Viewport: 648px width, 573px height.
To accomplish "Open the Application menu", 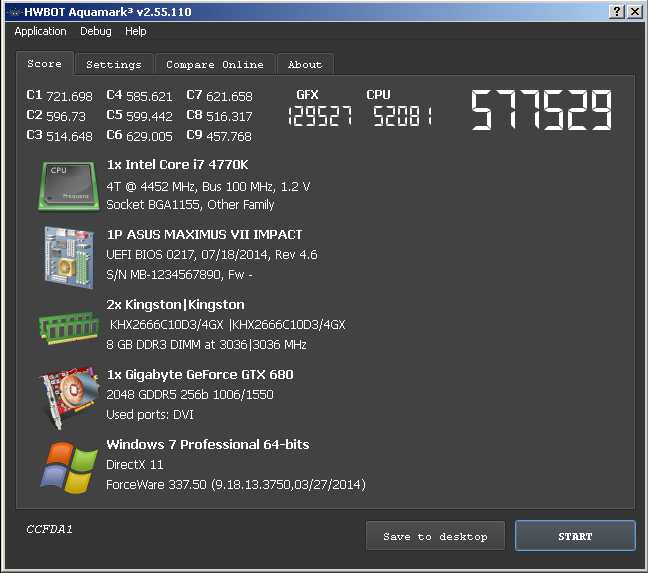I will pyautogui.click(x=41, y=32).
